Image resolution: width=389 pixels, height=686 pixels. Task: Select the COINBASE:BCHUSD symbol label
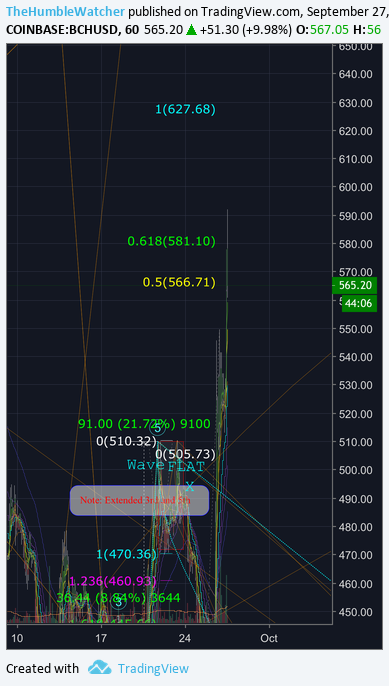(62, 30)
